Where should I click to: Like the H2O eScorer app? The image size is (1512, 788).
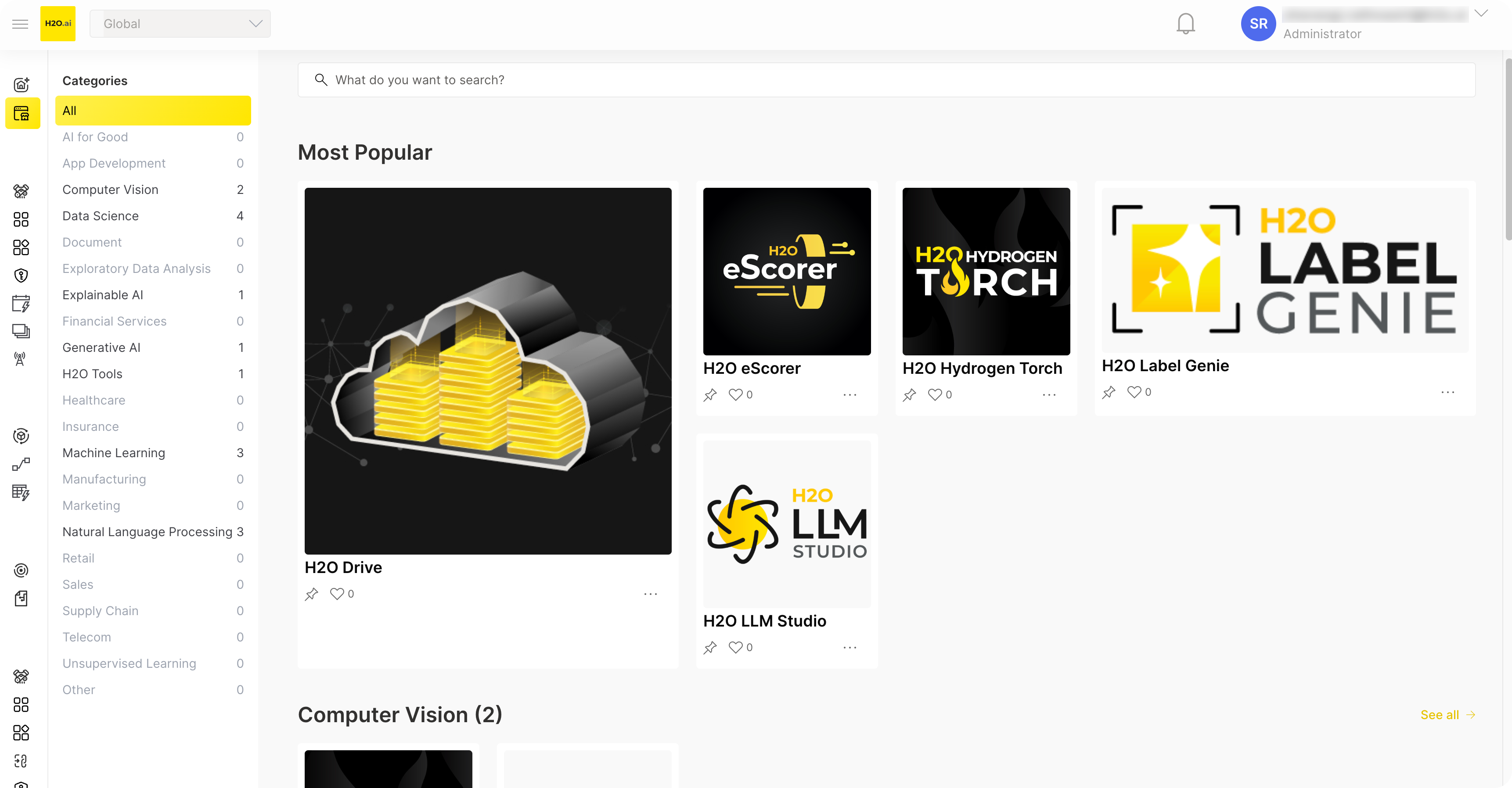[x=735, y=394]
